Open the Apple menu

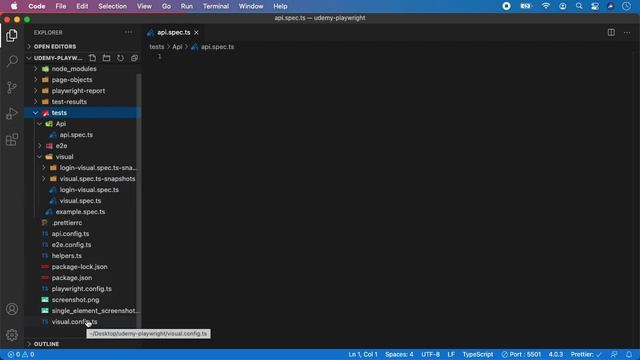[x=14, y=6]
